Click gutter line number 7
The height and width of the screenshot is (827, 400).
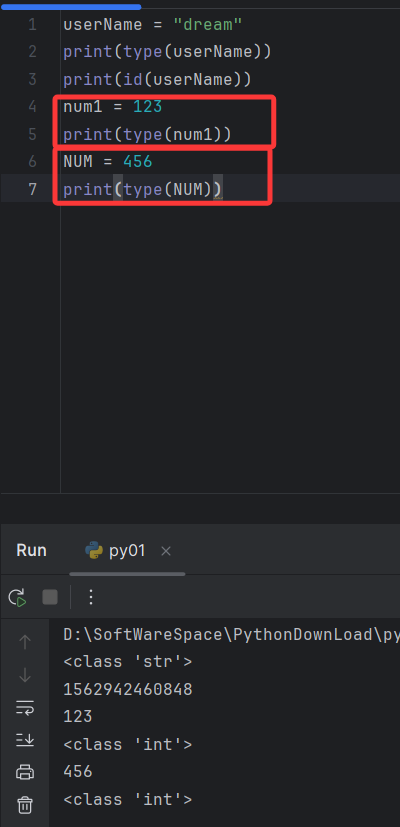pos(33,189)
